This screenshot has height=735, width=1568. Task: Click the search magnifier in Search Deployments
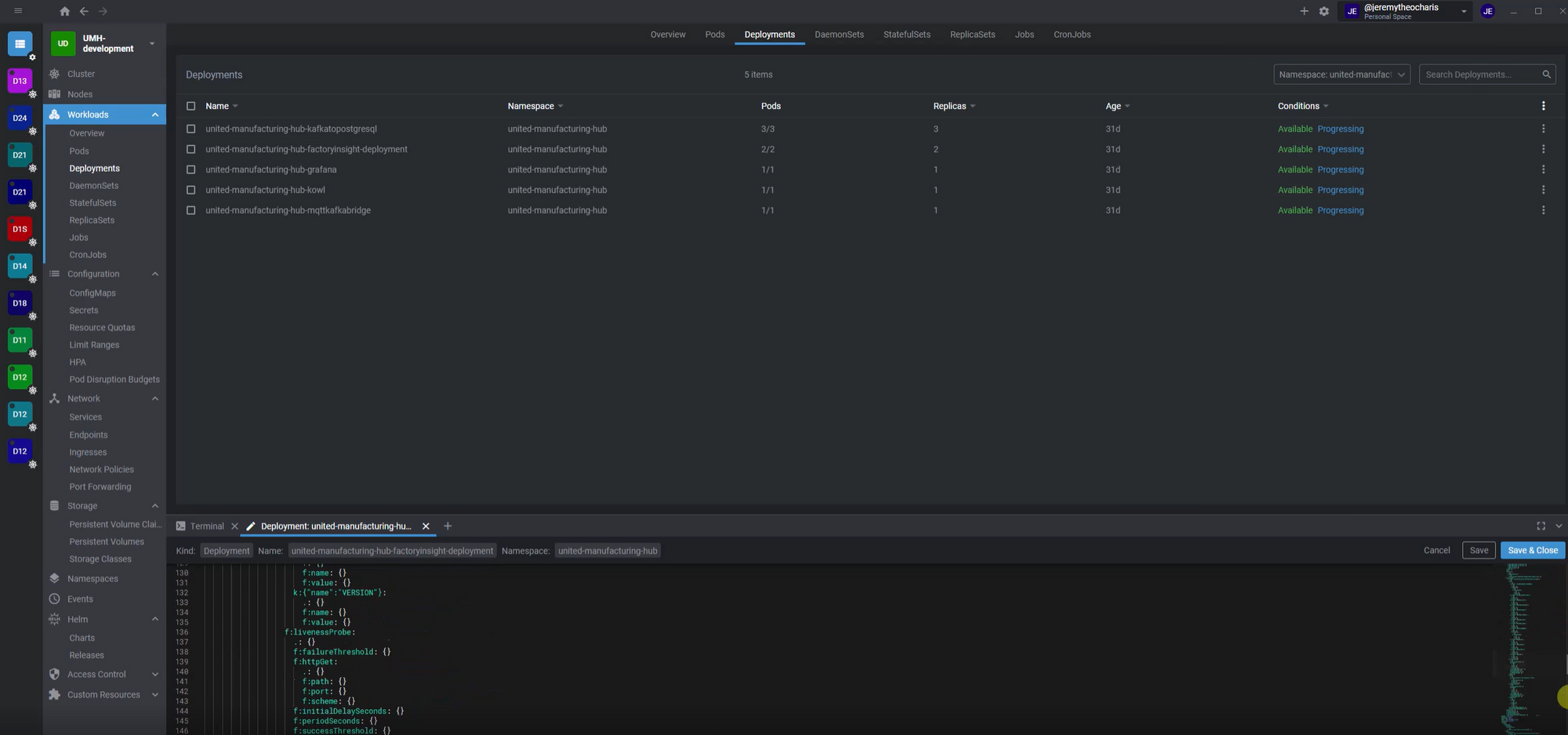1546,75
